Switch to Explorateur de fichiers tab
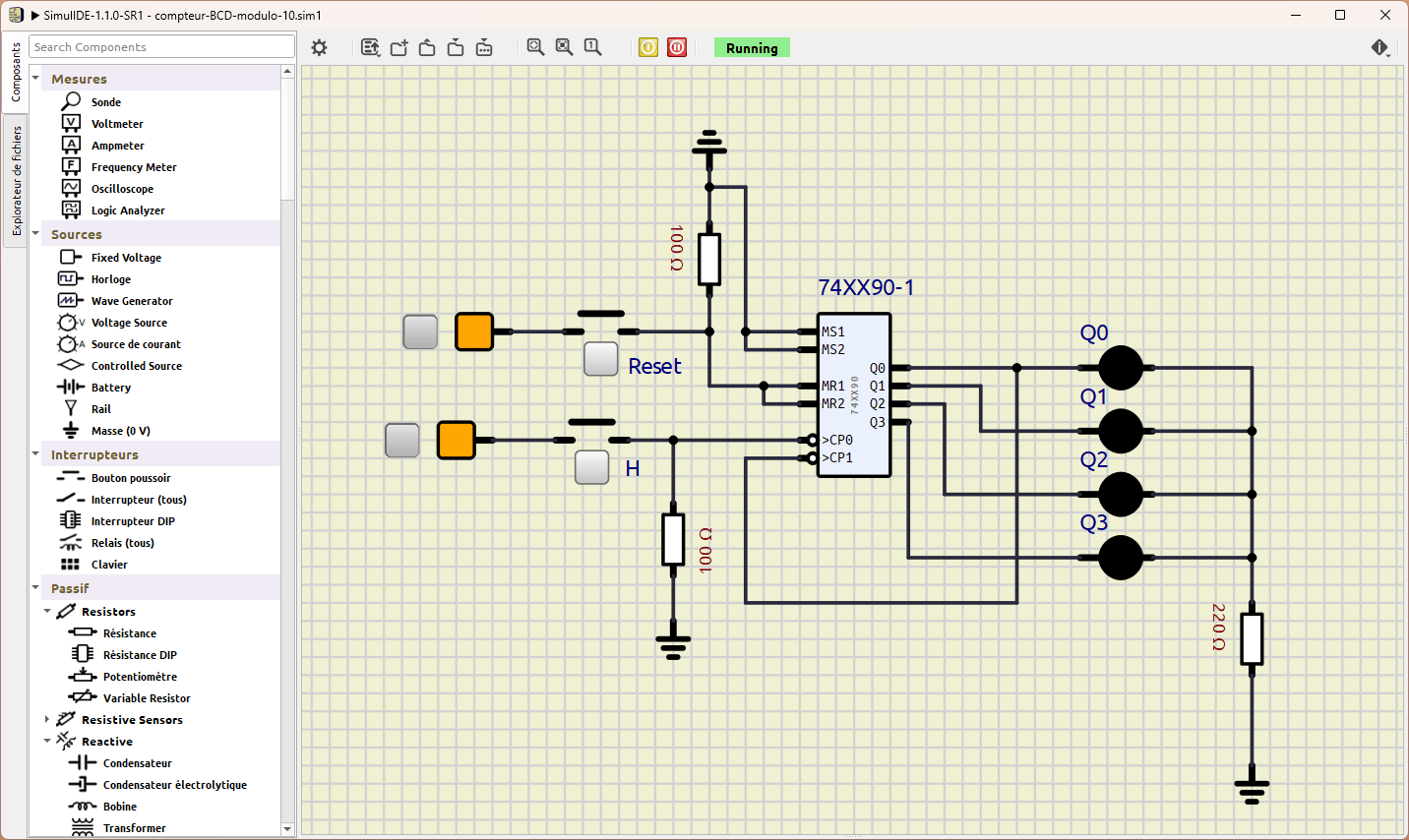Image resolution: width=1409 pixels, height=840 pixels. tap(15, 181)
